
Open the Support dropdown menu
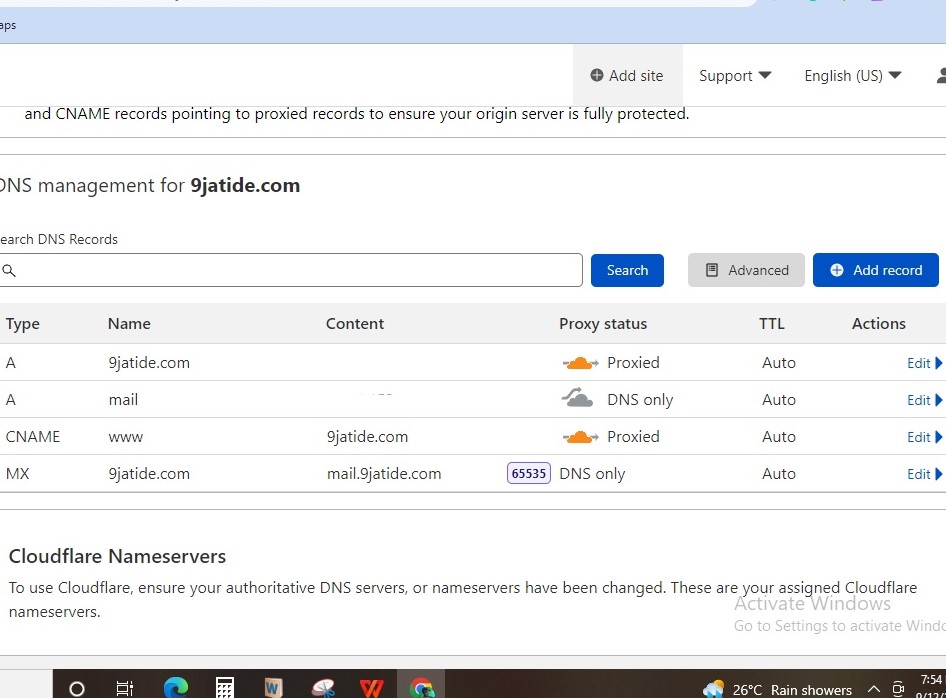[735, 75]
